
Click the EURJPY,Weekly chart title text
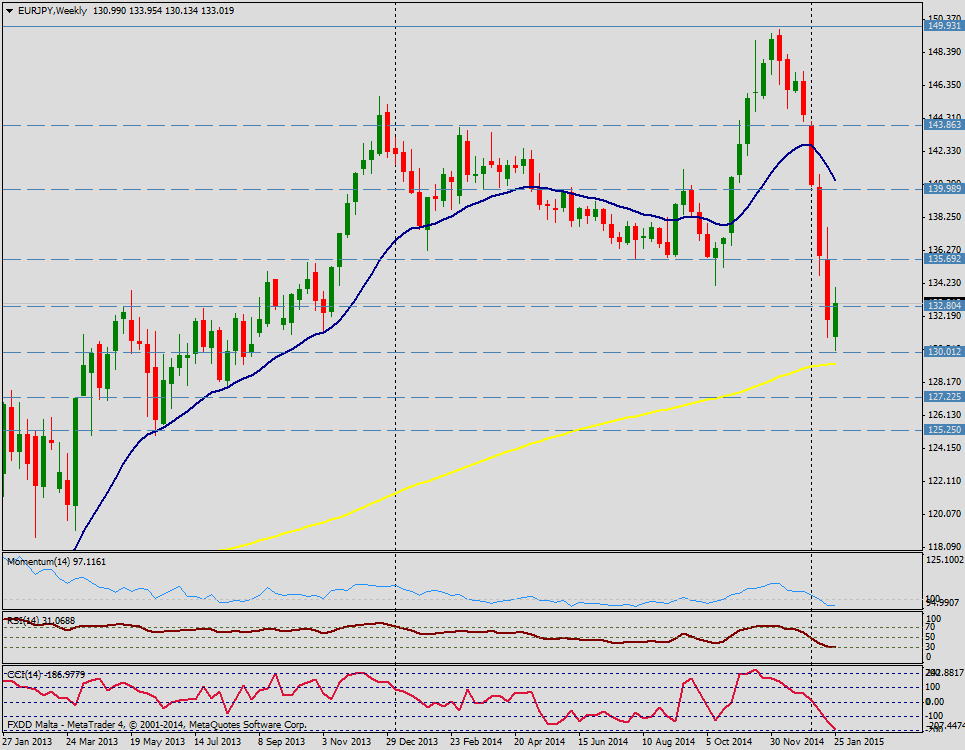50,9
